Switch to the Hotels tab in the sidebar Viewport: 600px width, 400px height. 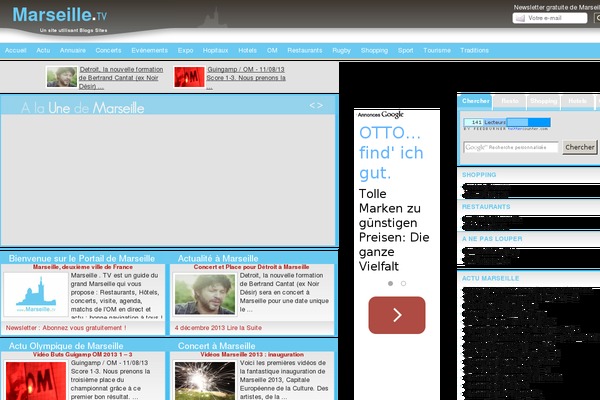click(x=577, y=101)
